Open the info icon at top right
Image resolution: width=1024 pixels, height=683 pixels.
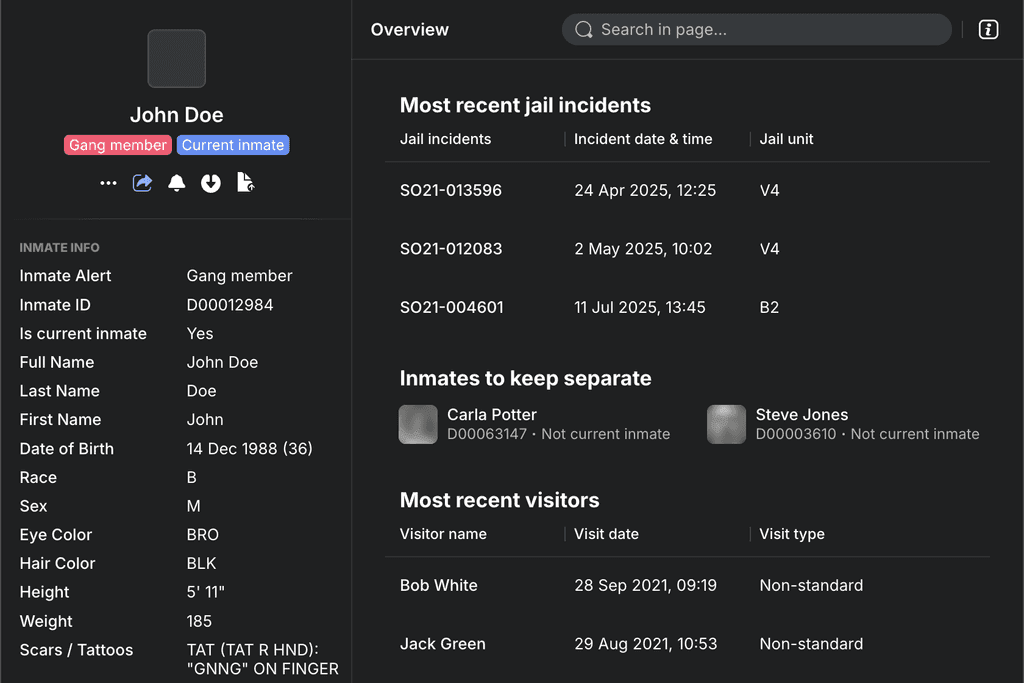988,30
